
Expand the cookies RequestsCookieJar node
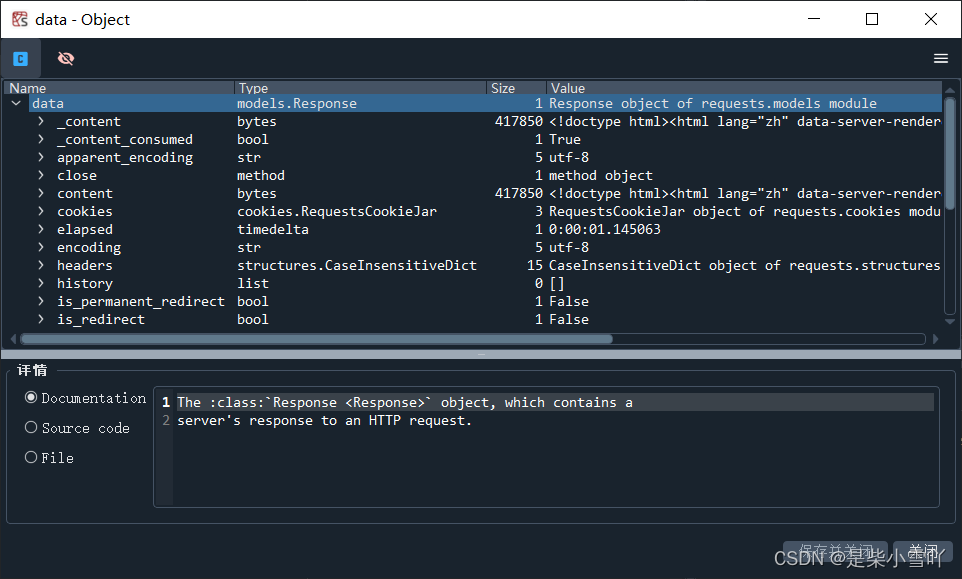39,211
